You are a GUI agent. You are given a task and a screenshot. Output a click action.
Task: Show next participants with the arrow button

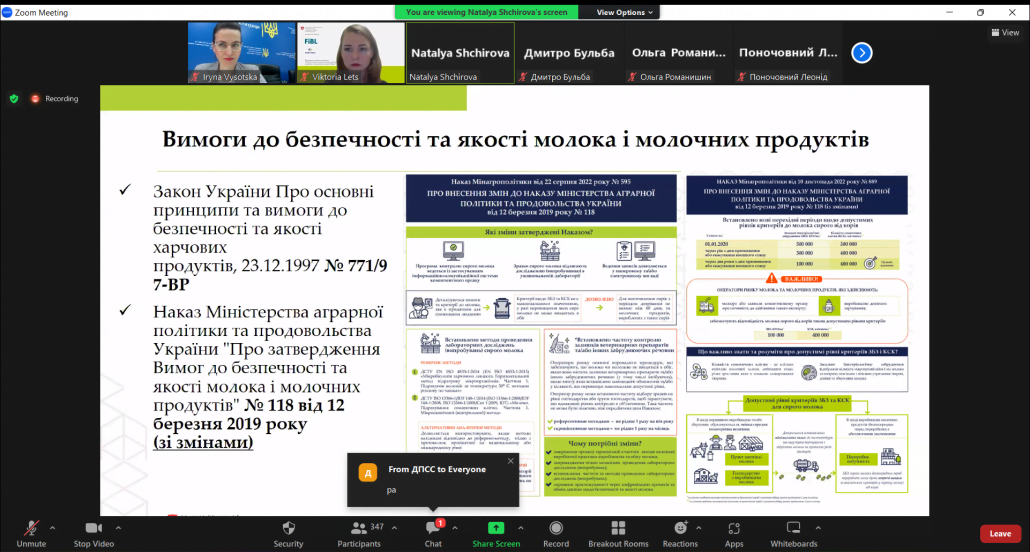(x=862, y=53)
